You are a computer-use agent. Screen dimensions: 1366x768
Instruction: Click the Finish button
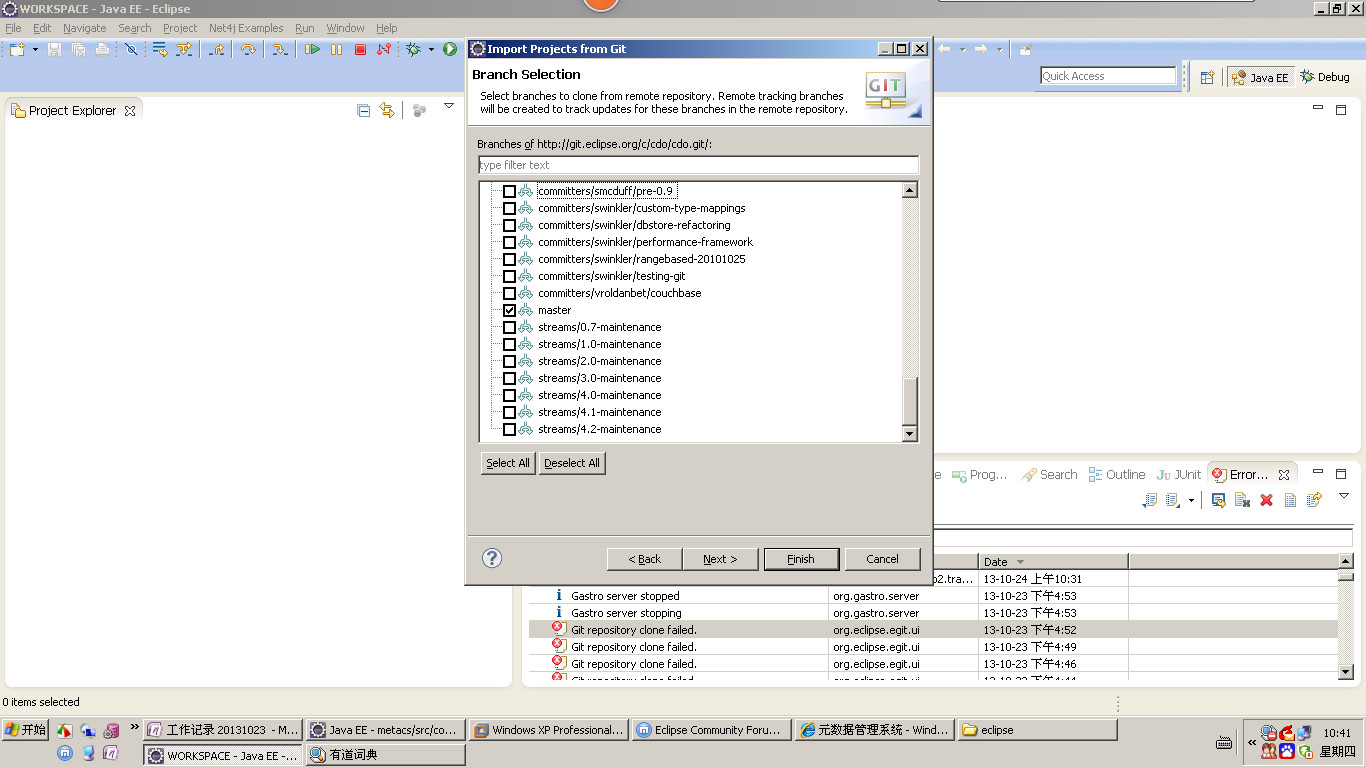[801, 559]
